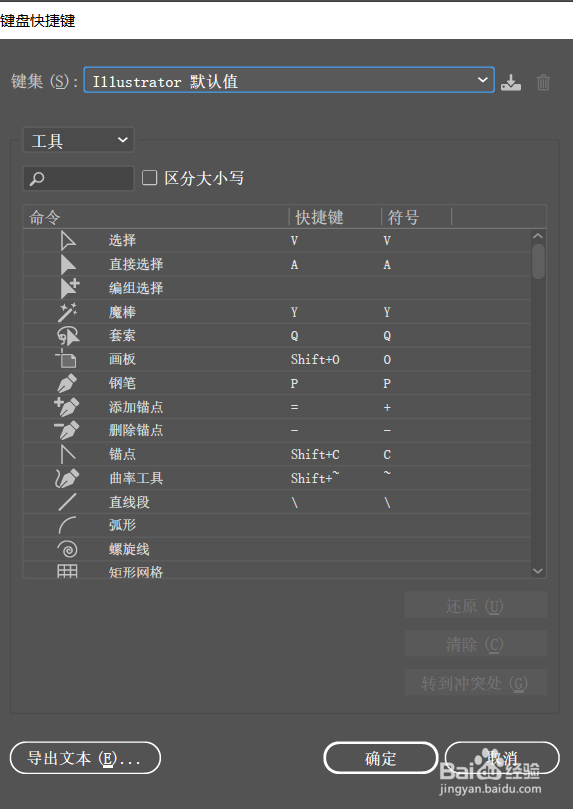573x809 pixels.
Task: Click the P shortcut cell for 钢笔
Action: (x=294, y=383)
